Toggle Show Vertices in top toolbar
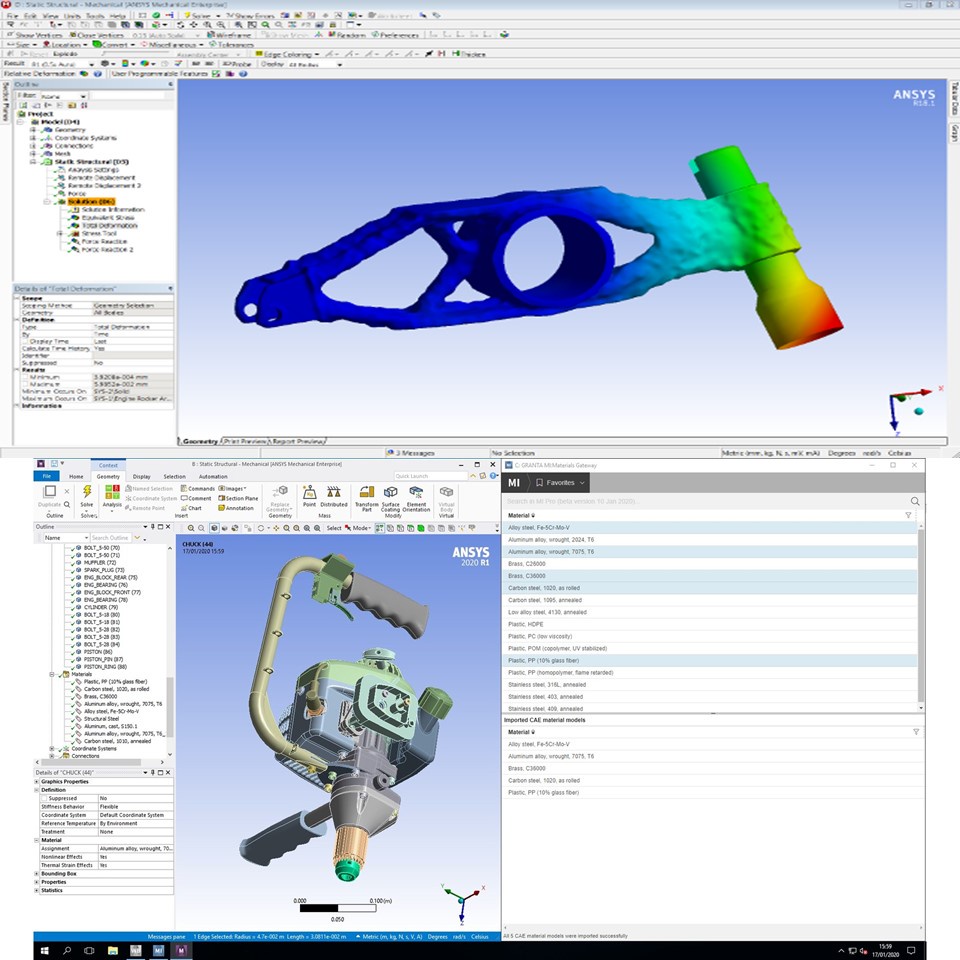The image size is (960, 960). coord(36,35)
